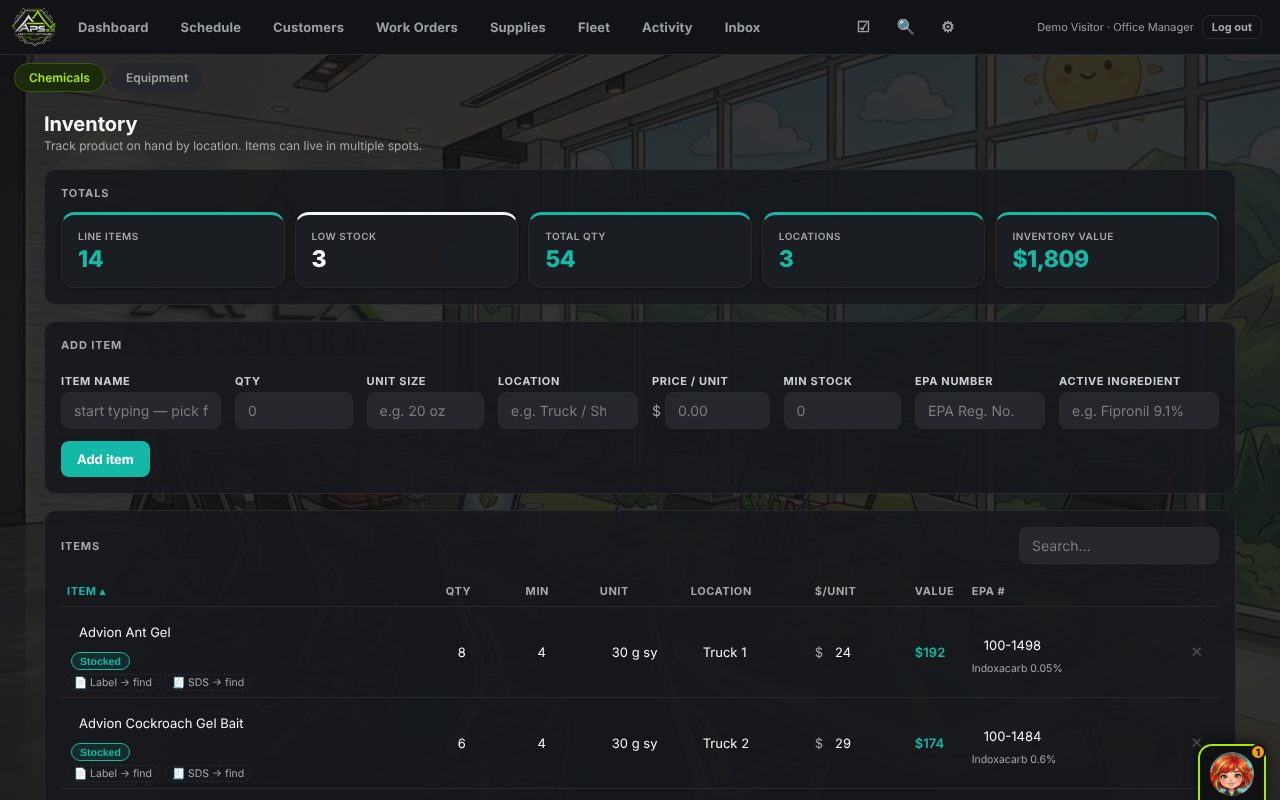Sort items by the Location column

click(721, 591)
